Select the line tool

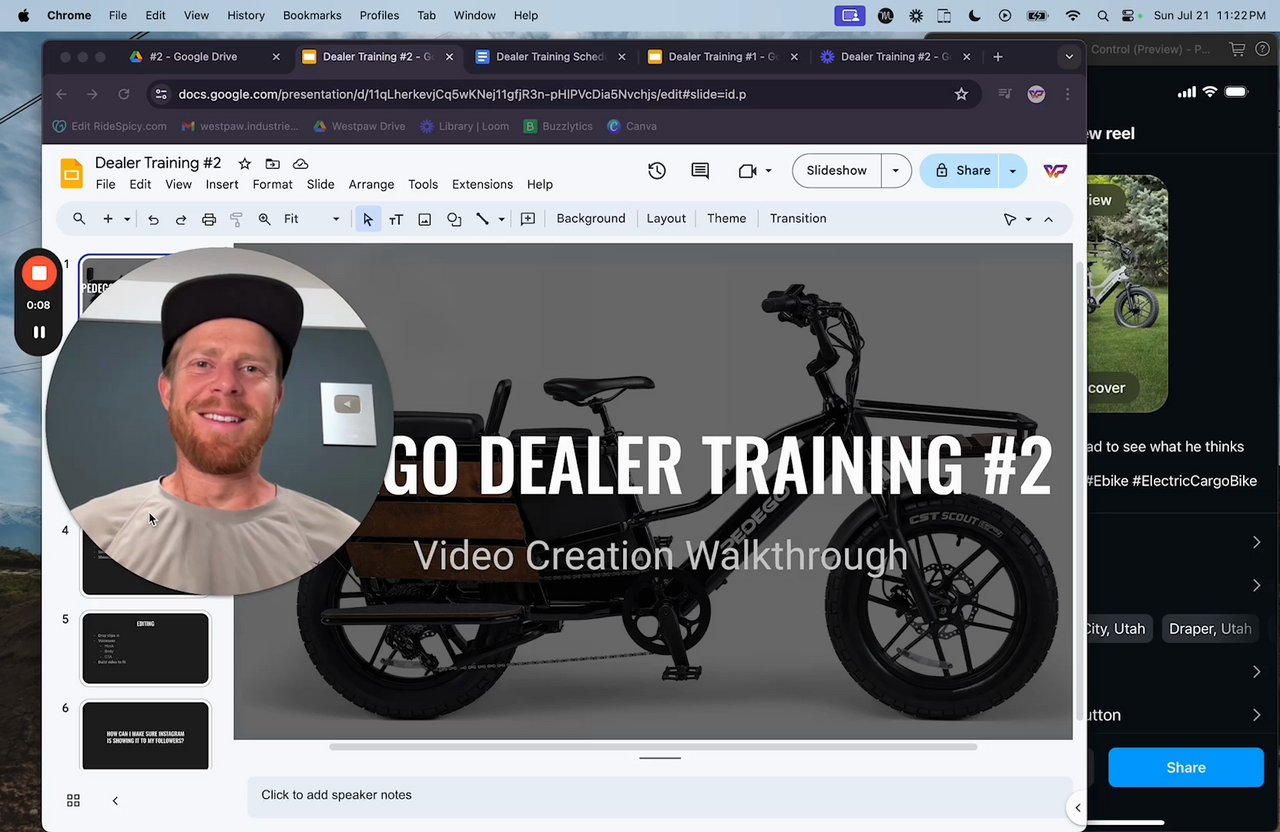[482, 219]
